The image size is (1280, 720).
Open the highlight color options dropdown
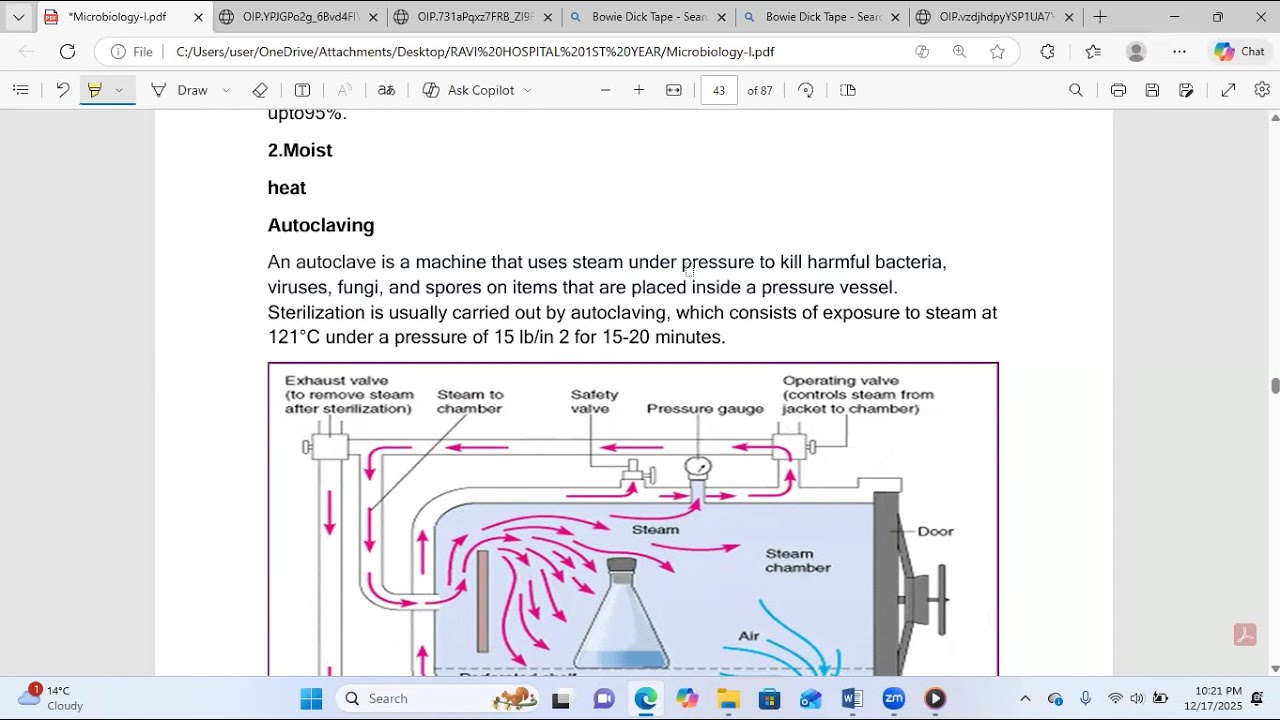119,90
